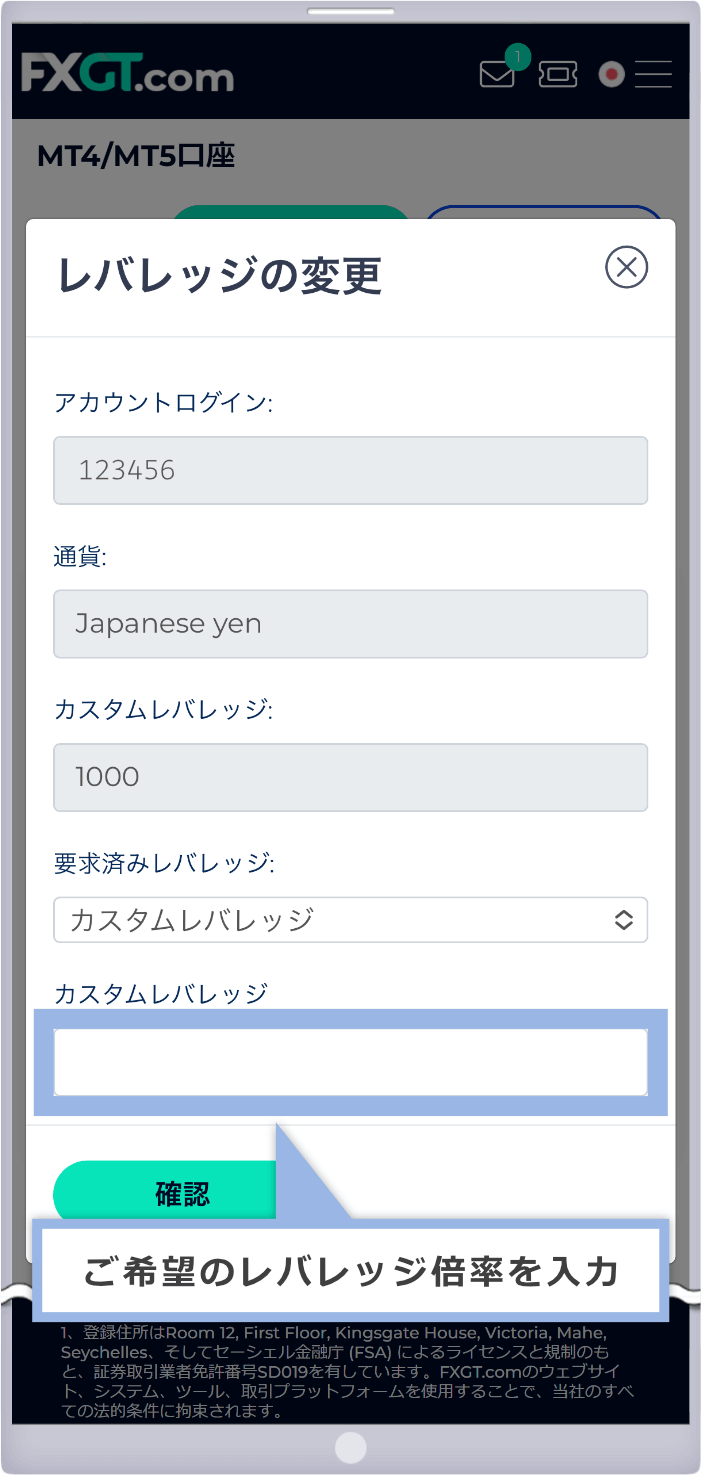The height and width of the screenshot is (1475, 701).
Task: Click the highlighted custom leverage input field
Action: (x=351, y=1062)
